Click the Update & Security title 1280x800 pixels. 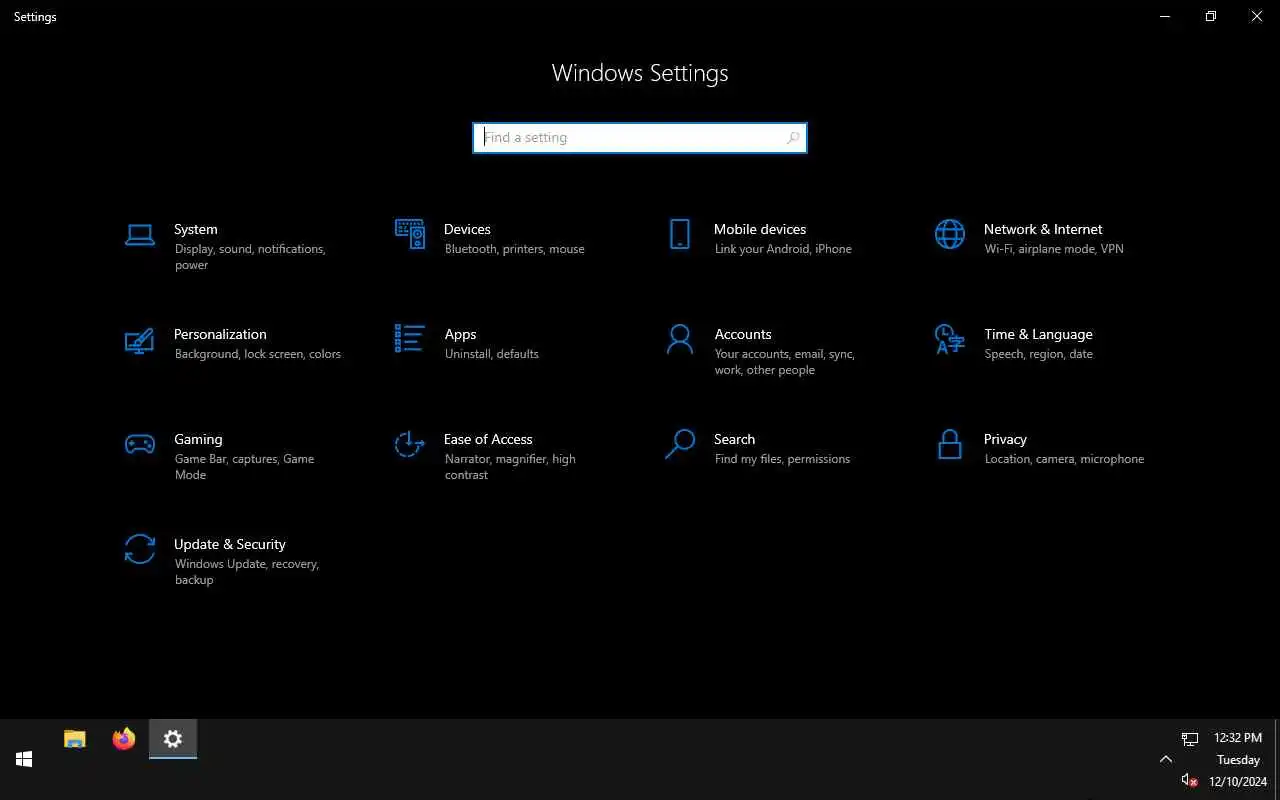[x=230, y=544]
